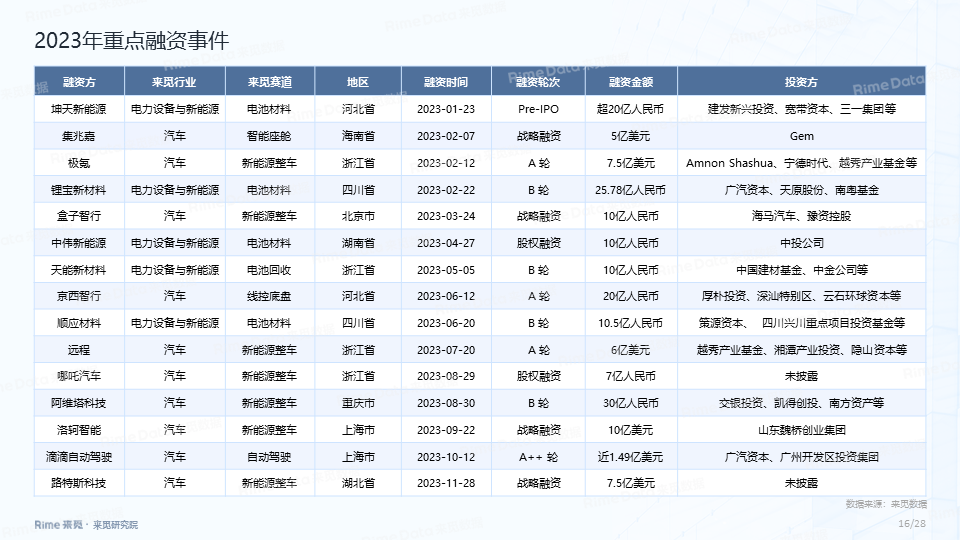Click the slide title 2023年重点融资事件
The height and width of the screenshot is (540, 960).
132,40
